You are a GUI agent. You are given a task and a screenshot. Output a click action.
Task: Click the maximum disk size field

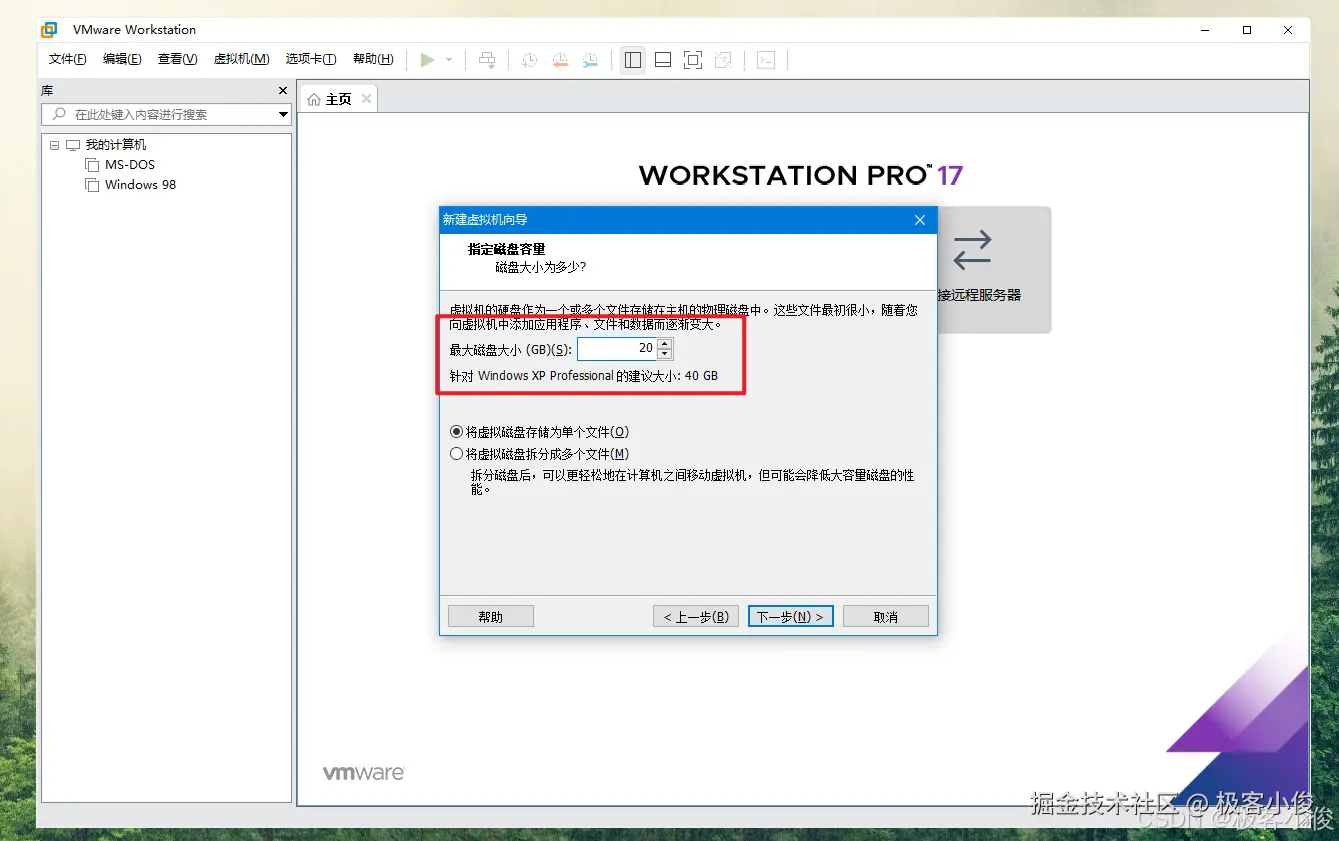point(617,348)
